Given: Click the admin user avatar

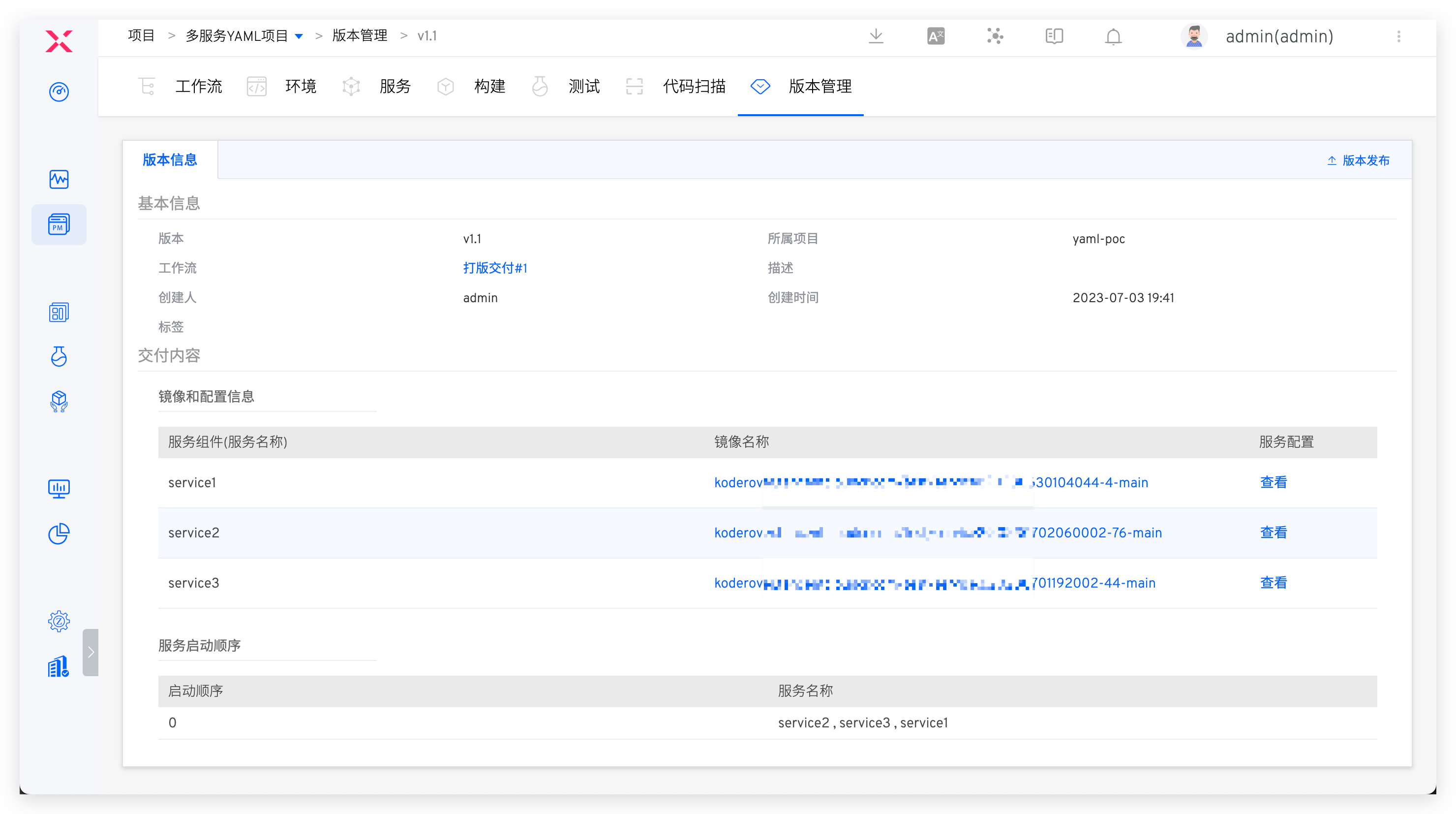Looking at the screenshot, I should click(x=1194, y=36).
